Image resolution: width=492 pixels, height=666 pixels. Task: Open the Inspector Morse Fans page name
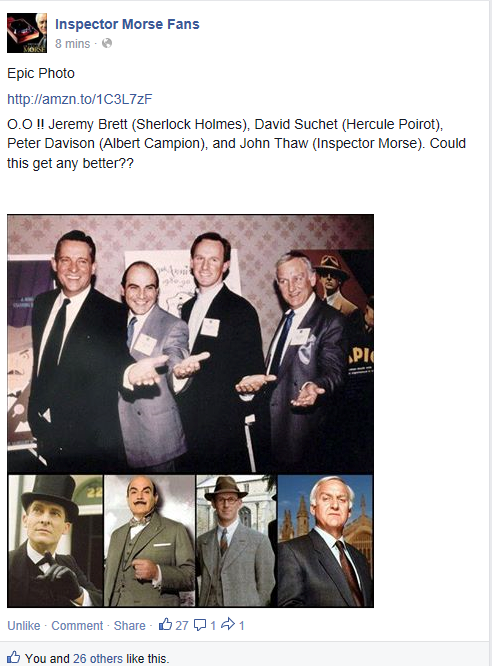(x=127, y=24)
